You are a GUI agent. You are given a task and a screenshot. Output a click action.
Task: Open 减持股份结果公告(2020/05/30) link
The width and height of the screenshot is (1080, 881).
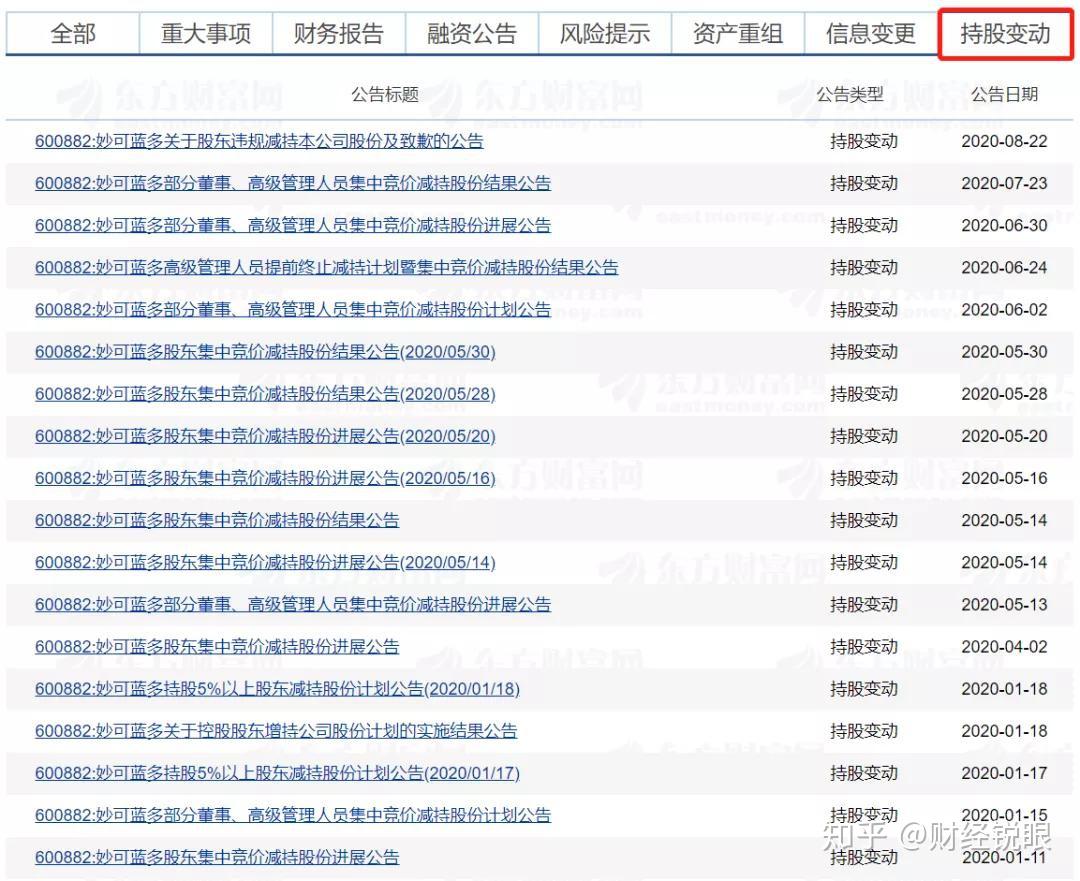(x=265, y=352)
